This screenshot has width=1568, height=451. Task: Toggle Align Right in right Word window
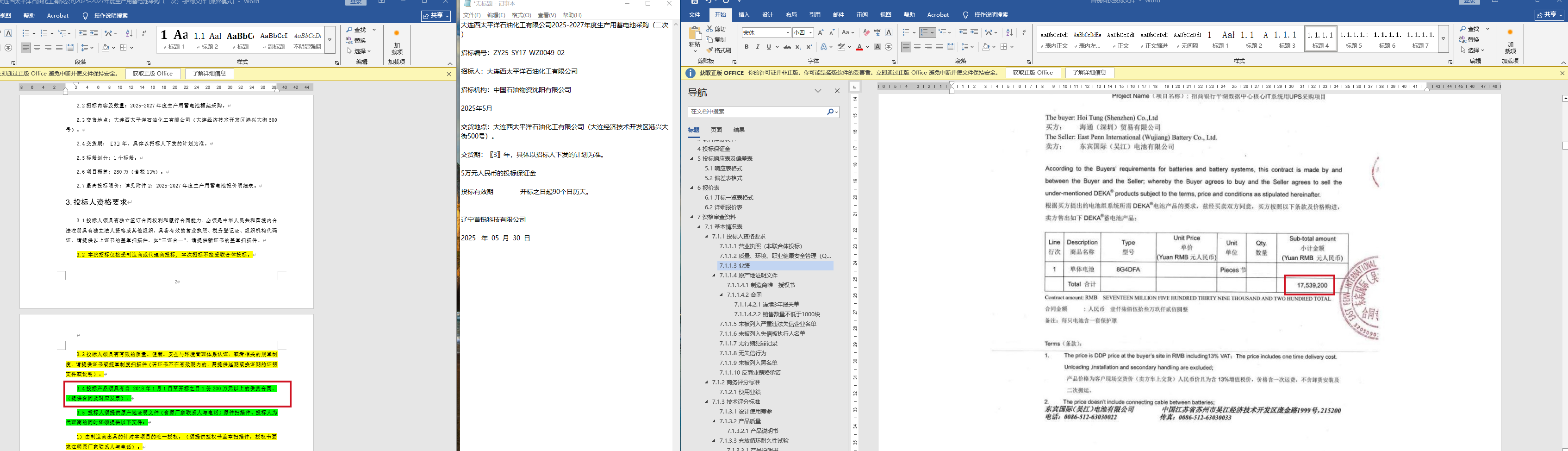(928, 47)
